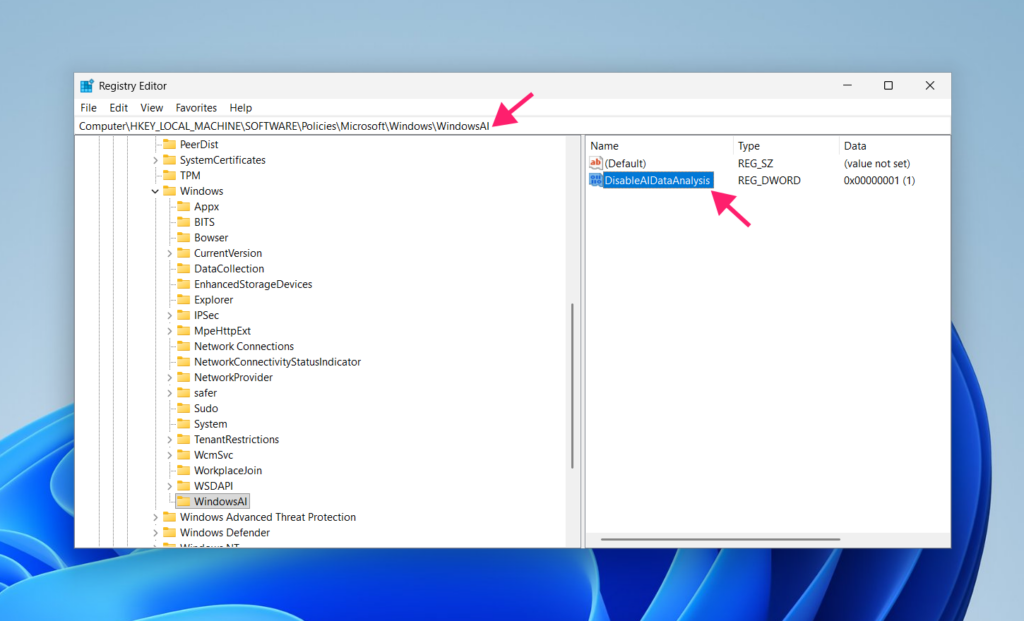
Task: Select the Windows Defender key label
Action: (225, 533)
